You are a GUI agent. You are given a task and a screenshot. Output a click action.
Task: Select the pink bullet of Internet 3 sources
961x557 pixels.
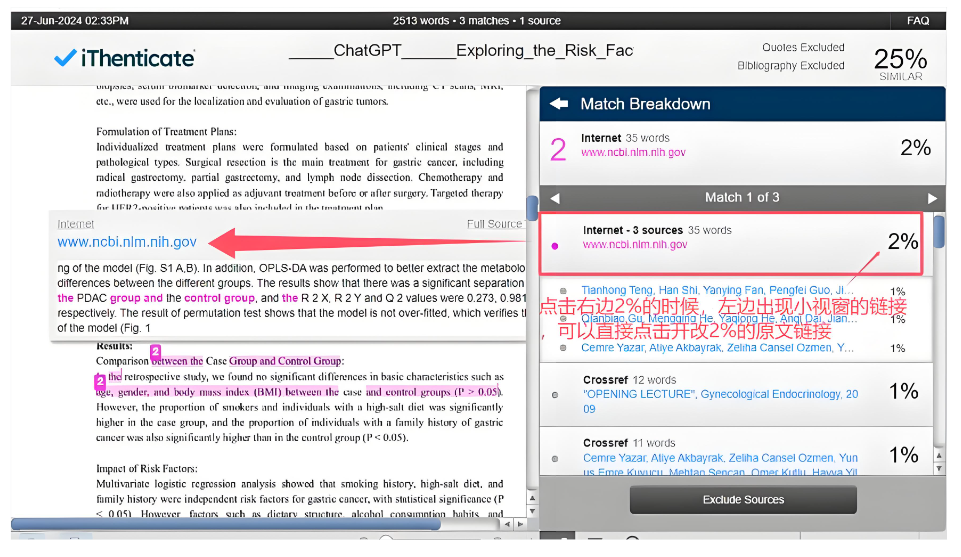(555, 246)
